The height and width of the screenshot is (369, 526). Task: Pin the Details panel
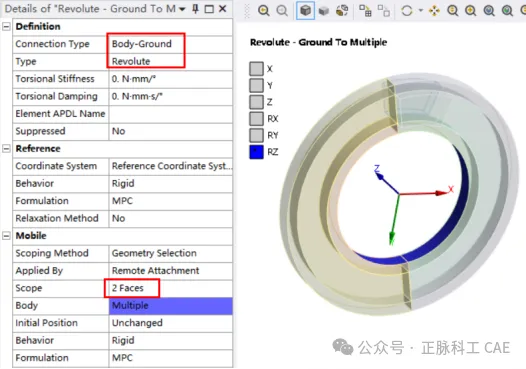(195, 9)
